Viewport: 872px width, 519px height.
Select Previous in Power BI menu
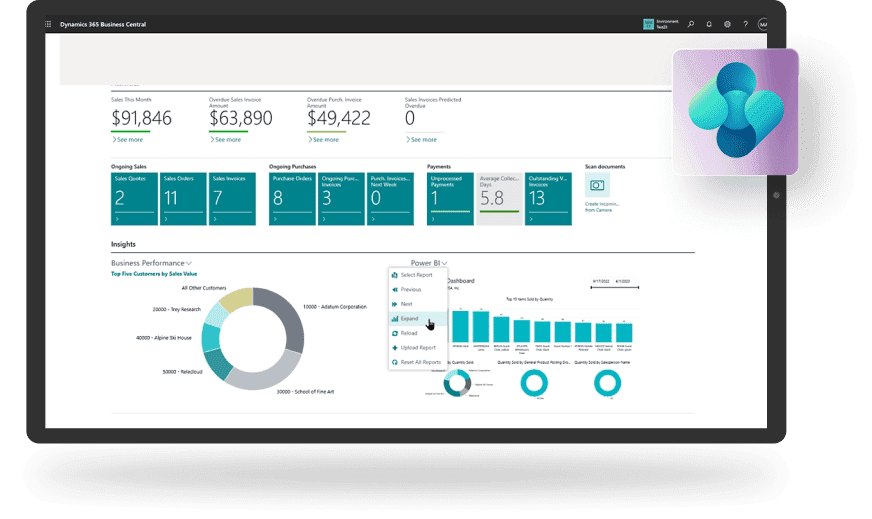417,289
